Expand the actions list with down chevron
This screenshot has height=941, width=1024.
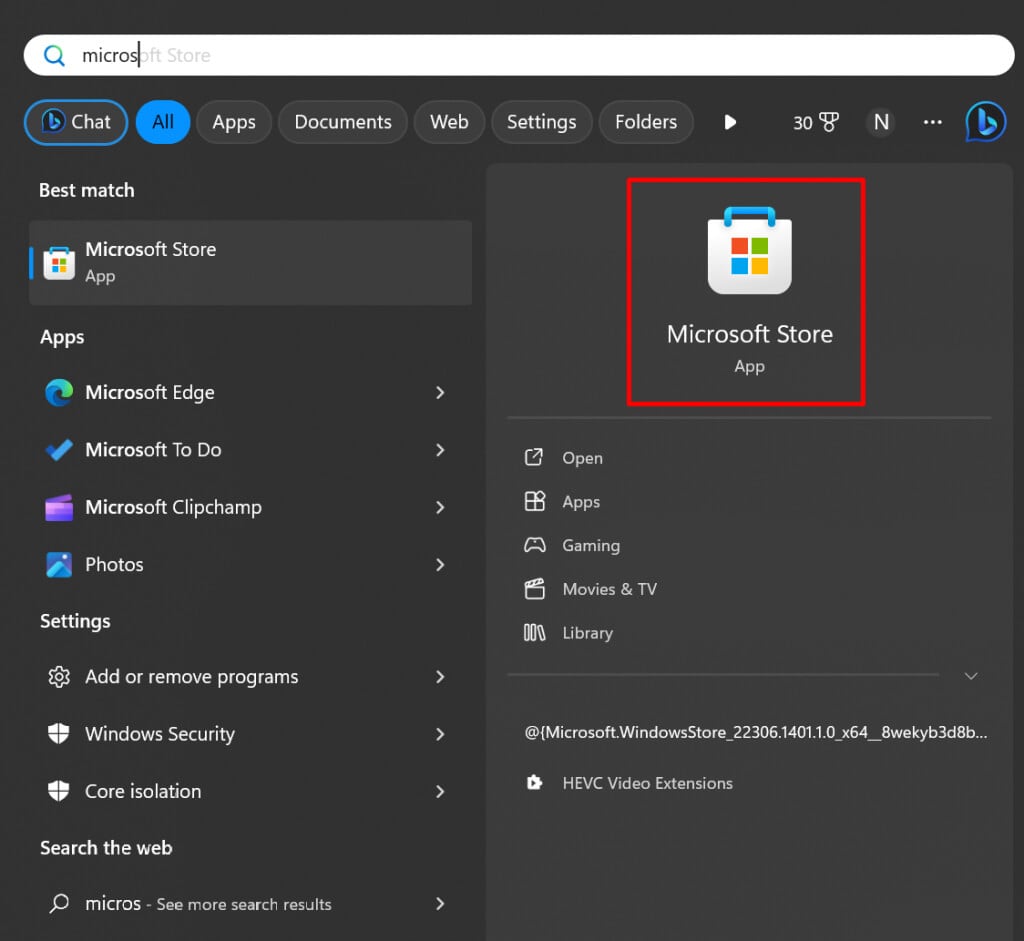point(970,676)
